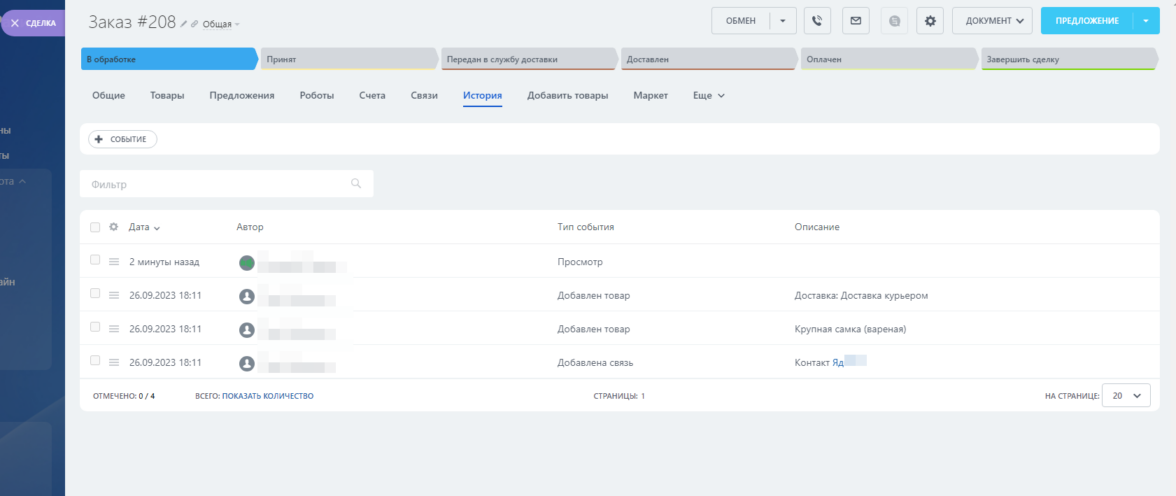Open the row menu for the Просмотр event
Screen dimensions: 1176x496
(113, 261)
